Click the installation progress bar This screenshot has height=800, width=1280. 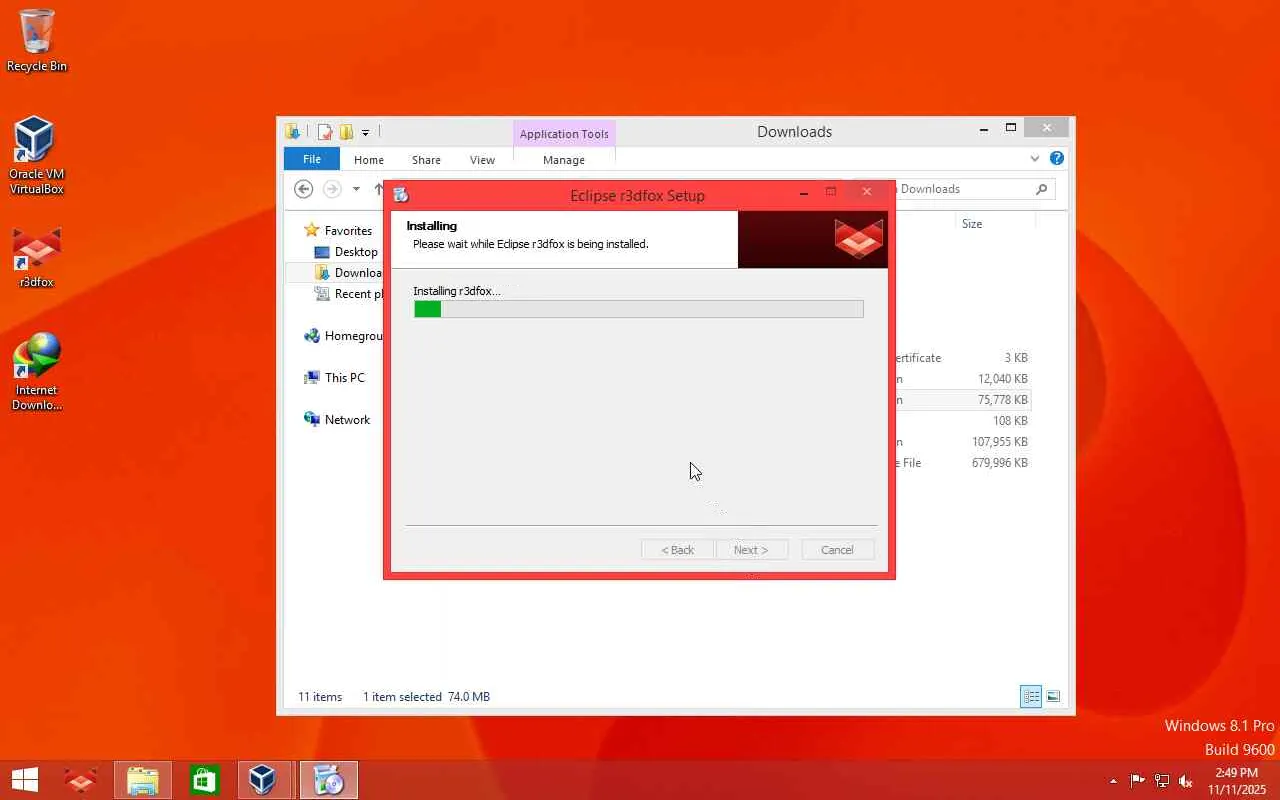pyautogui.click(x=638, y=310)
